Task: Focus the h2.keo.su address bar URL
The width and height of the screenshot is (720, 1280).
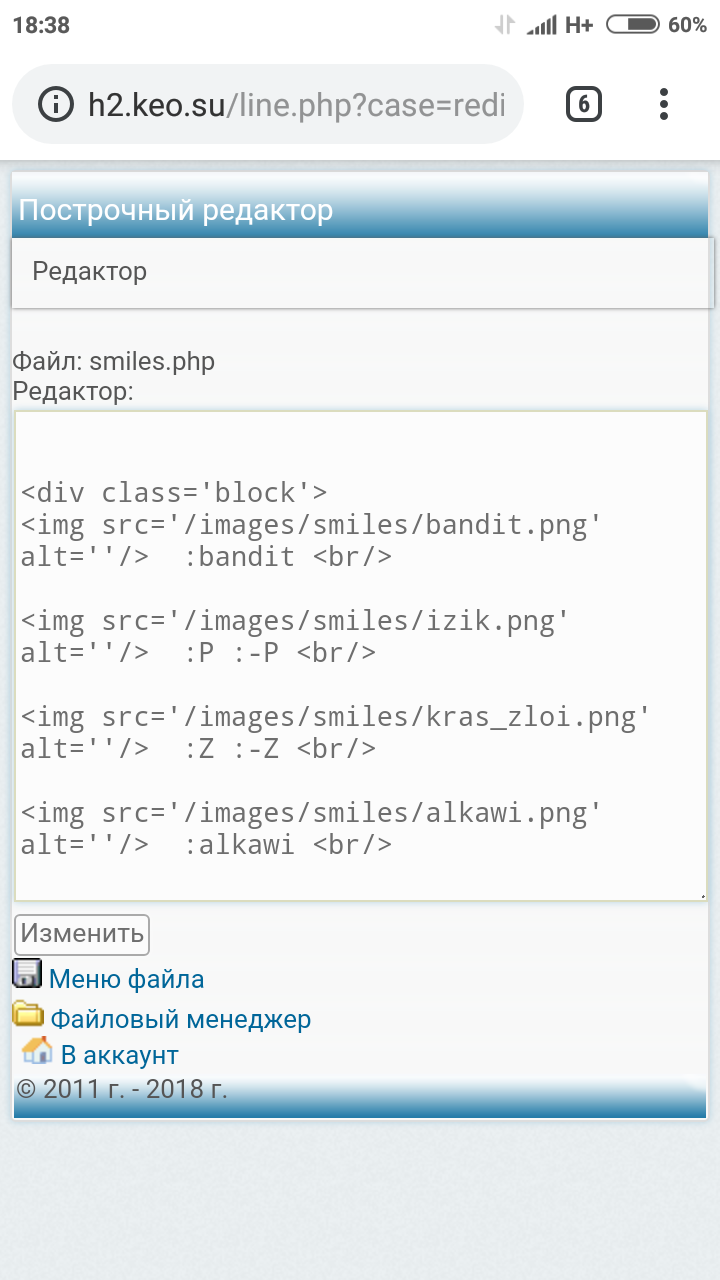Action: pos(296,105)
